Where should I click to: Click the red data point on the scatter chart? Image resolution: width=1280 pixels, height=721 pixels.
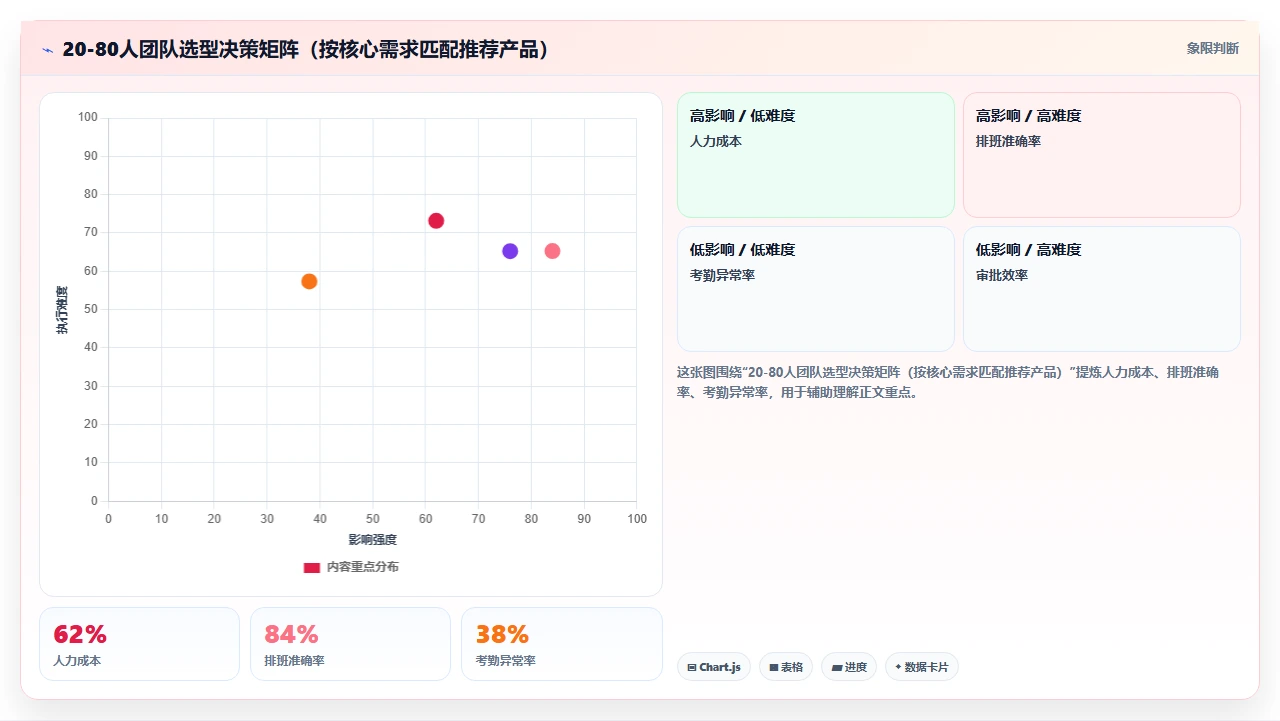tap(436, 221)
